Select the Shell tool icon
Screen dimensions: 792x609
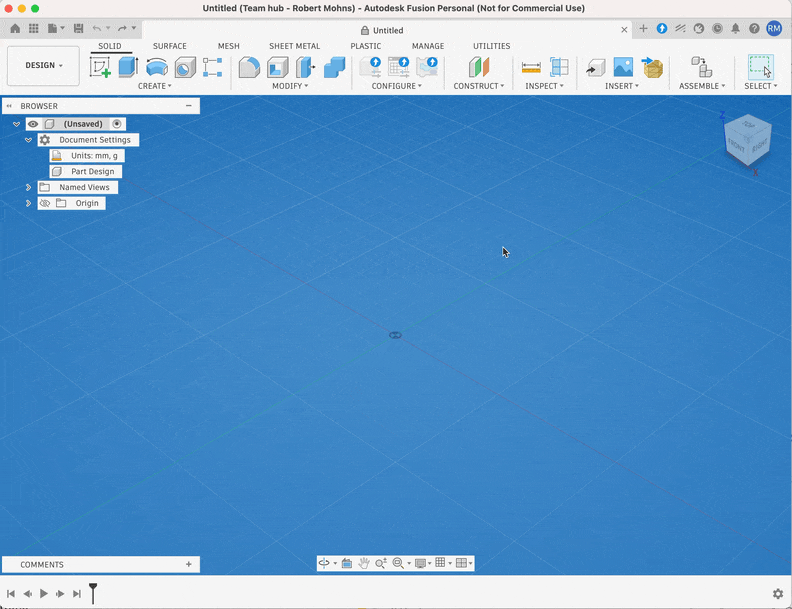[277, 67]
